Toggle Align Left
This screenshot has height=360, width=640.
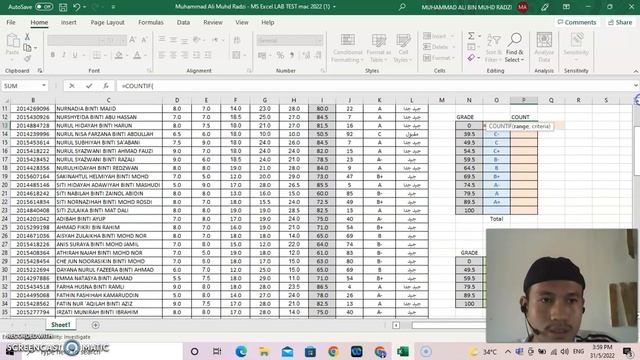point(162,55)
